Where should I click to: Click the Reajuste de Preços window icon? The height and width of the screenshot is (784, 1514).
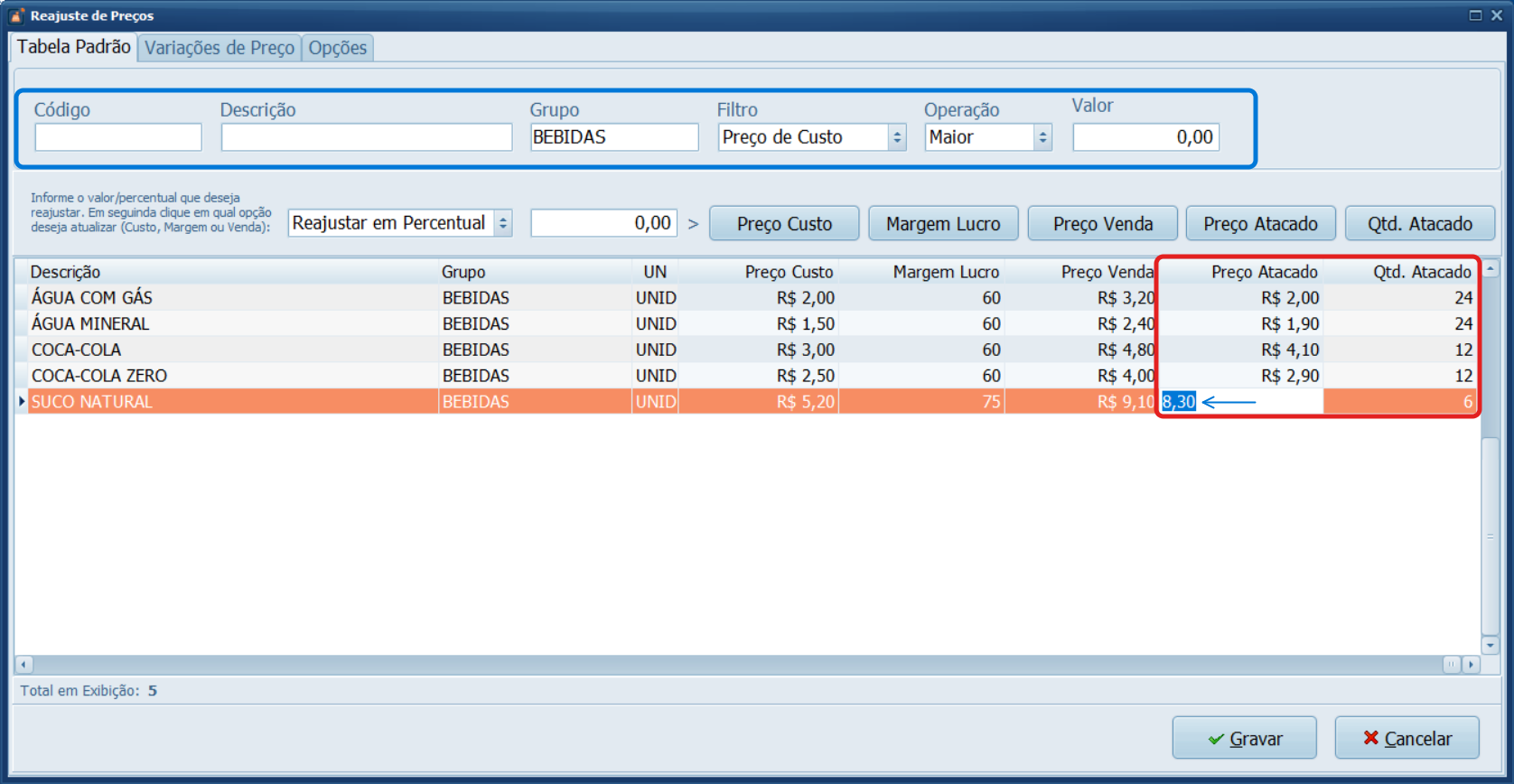16,15
